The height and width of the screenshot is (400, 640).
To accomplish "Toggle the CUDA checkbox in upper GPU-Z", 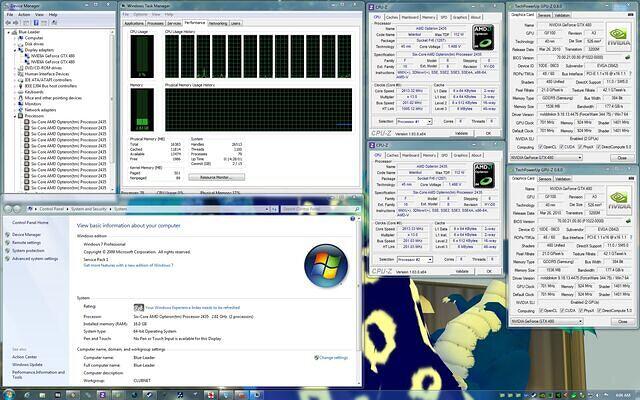I will coord(564,146).
